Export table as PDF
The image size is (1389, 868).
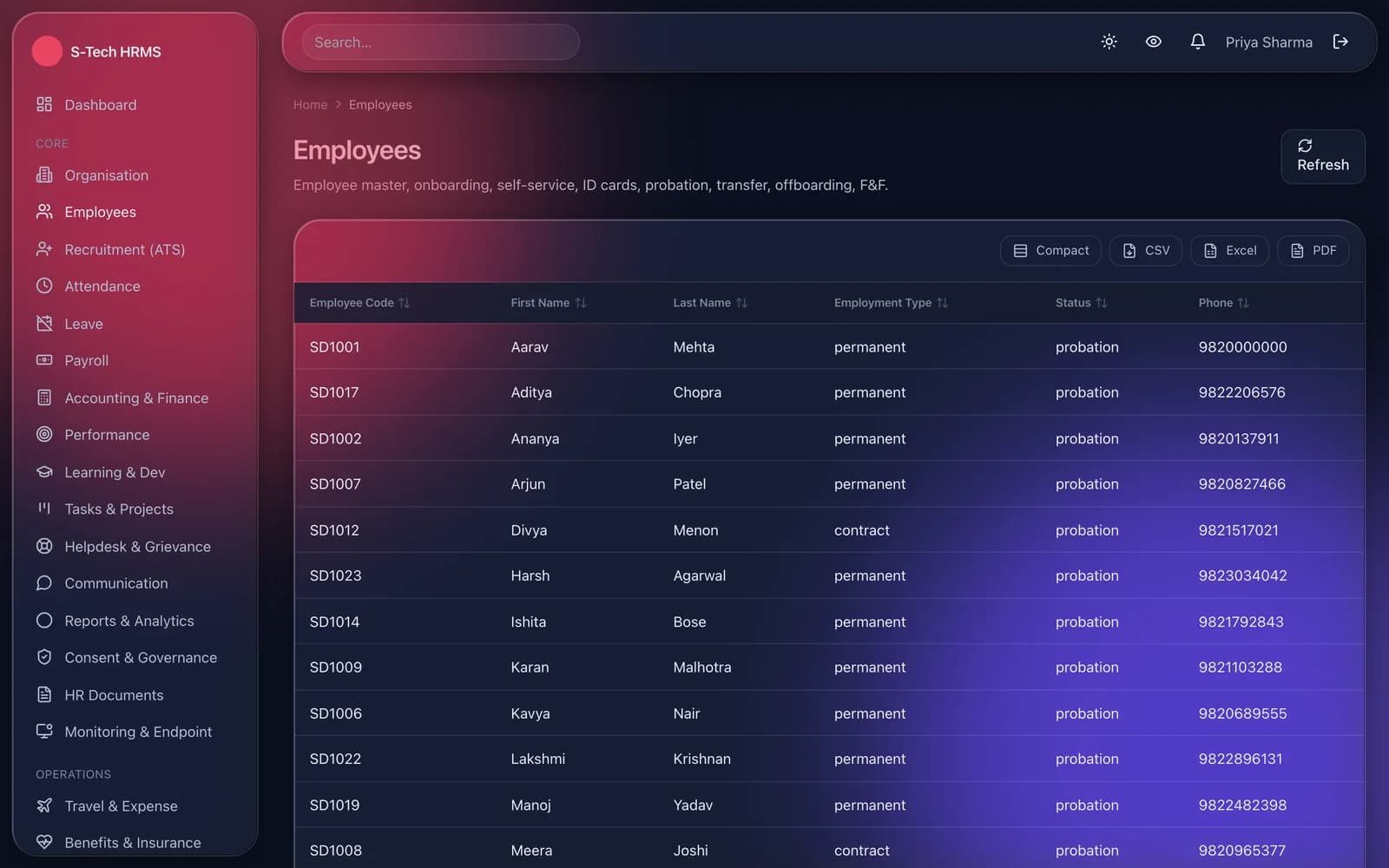[x=1313, y=250]
